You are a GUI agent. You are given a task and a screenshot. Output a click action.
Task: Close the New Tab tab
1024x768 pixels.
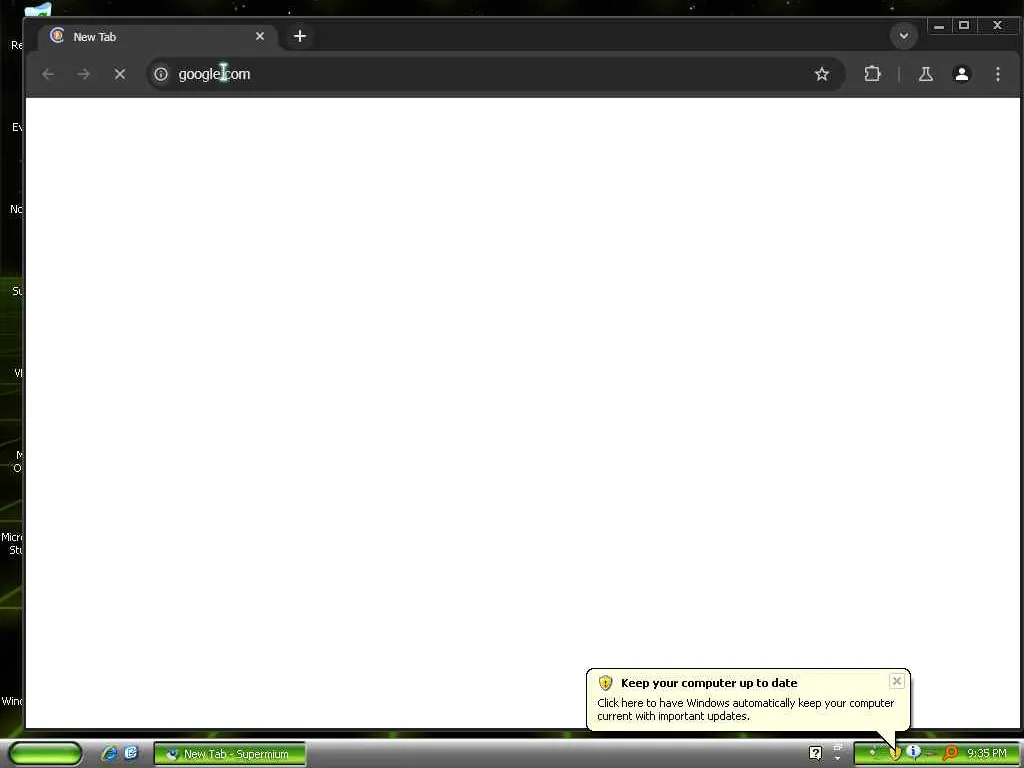260,36
